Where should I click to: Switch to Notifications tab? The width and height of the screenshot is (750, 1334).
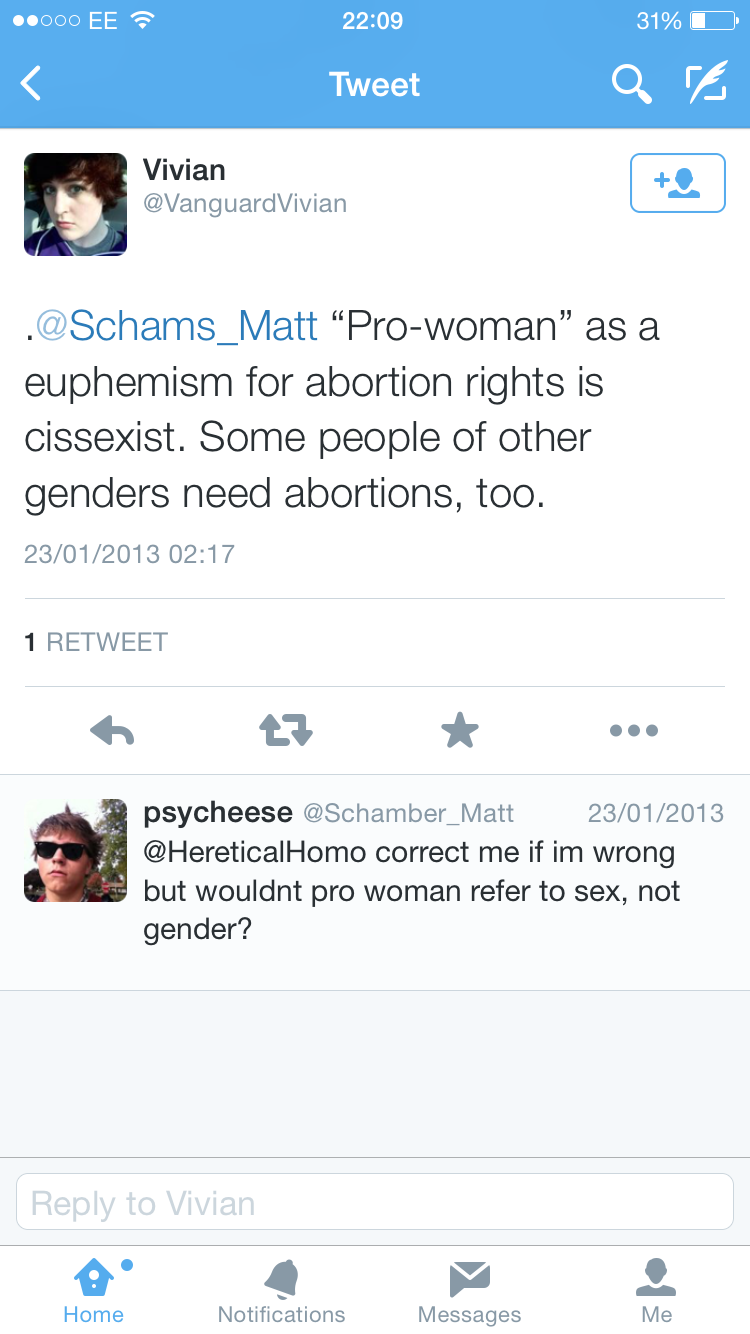[x=281, y=1290]
